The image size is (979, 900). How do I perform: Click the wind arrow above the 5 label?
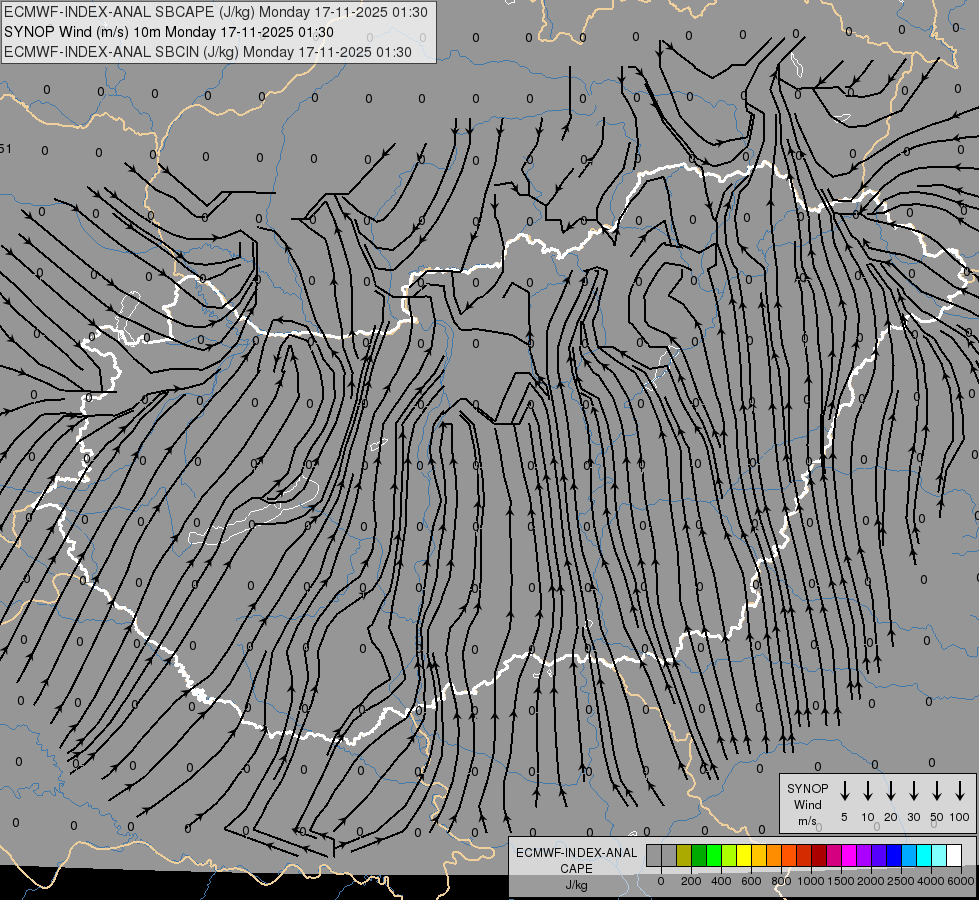pyautogui.click(x=844, y=790)
